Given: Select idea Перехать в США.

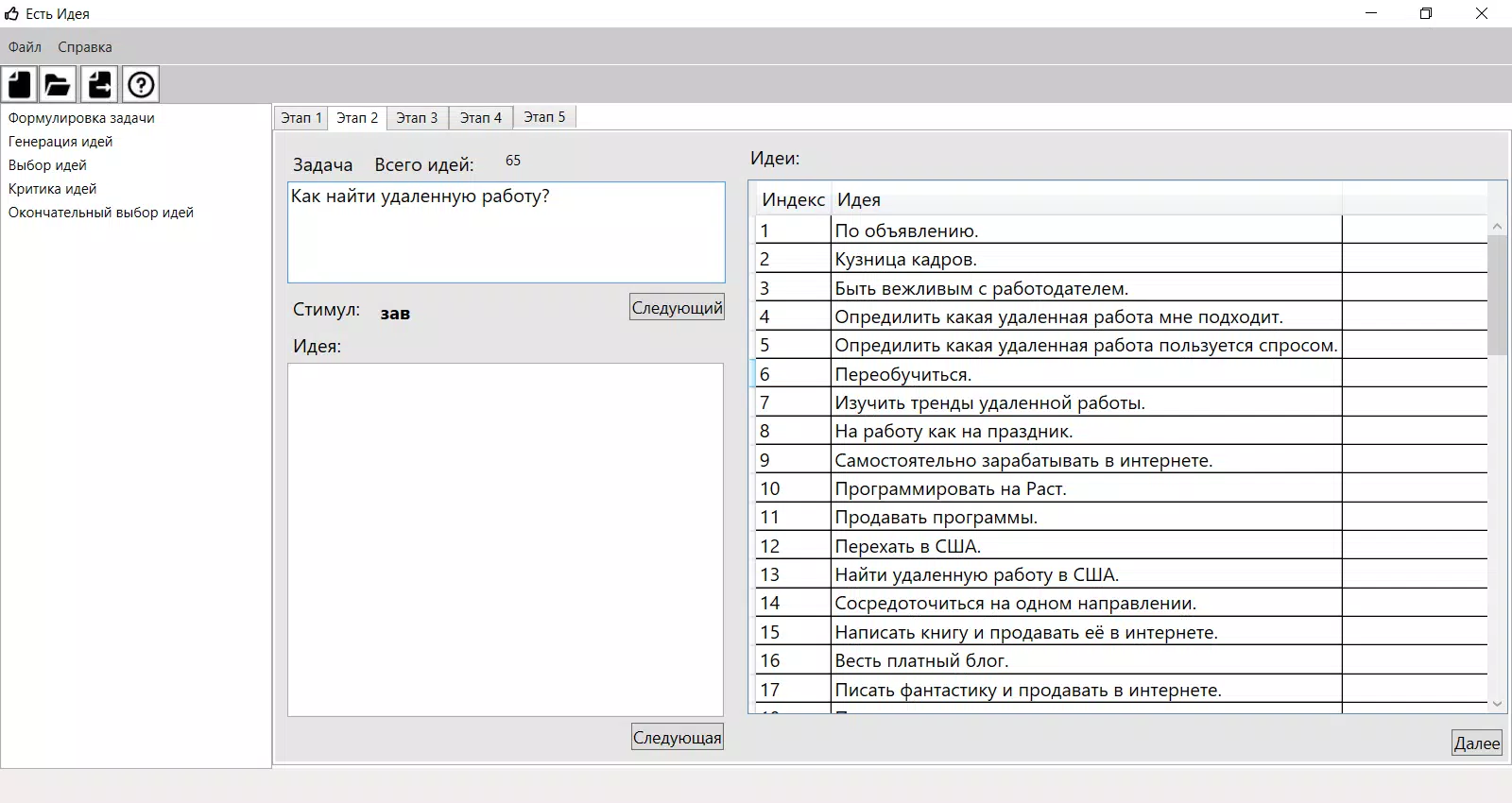Looking at the screenshot, I should point(1121,545).
